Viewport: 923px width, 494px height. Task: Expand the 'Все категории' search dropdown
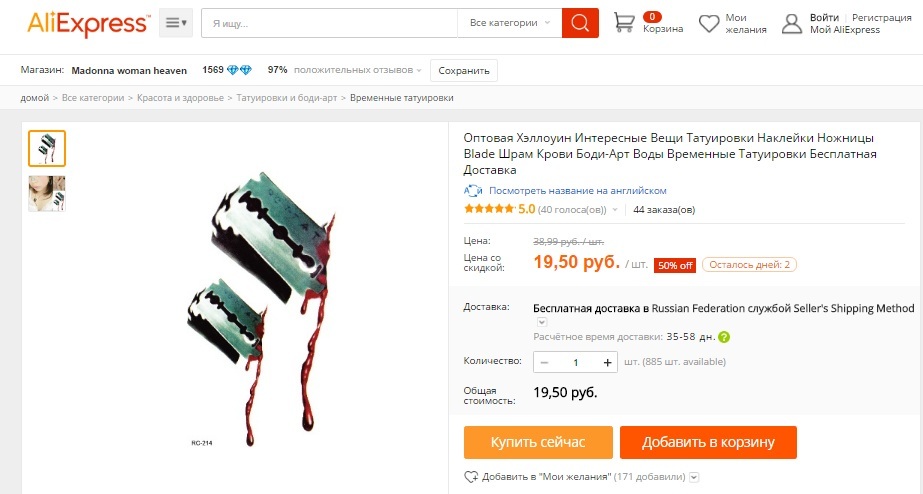510,23
